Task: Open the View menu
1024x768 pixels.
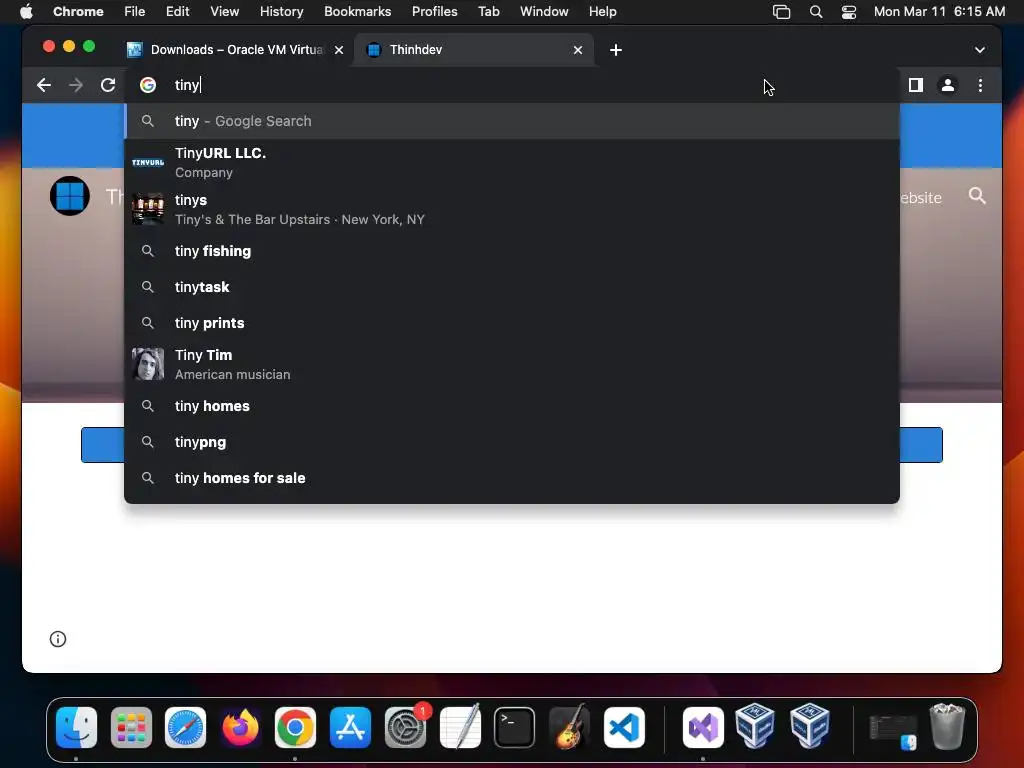Action: tap(224, 11)
